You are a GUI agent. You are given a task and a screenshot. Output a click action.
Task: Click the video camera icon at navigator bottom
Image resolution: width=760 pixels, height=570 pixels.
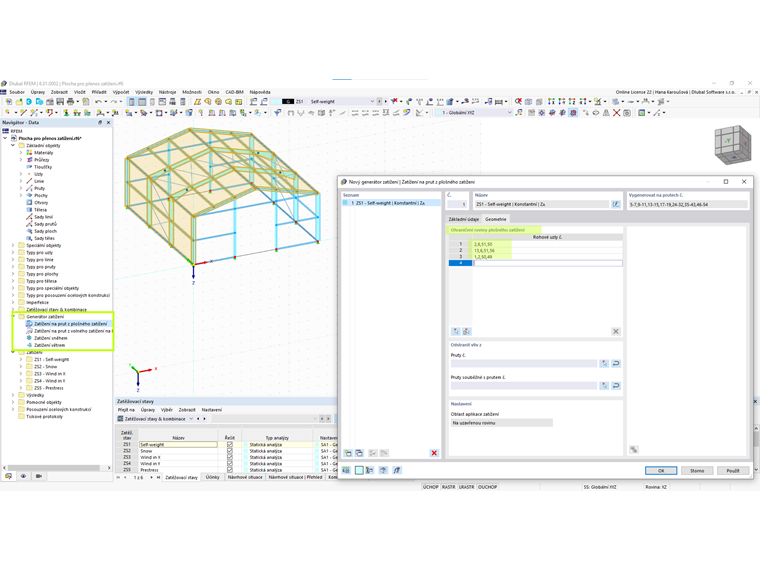(39, 476)
